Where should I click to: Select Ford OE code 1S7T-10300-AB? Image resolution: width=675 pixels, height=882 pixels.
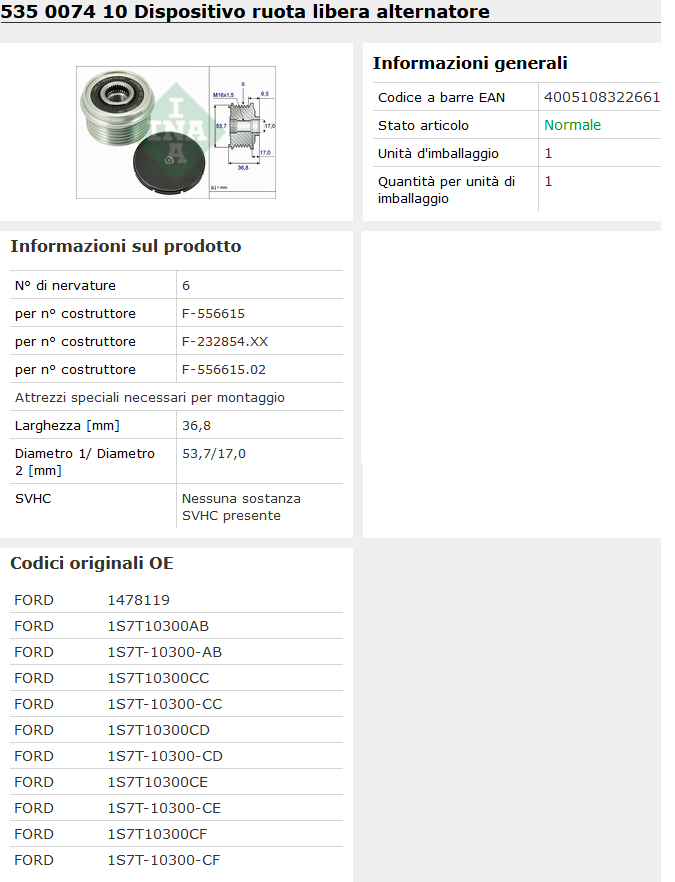(x=165, y=652)
